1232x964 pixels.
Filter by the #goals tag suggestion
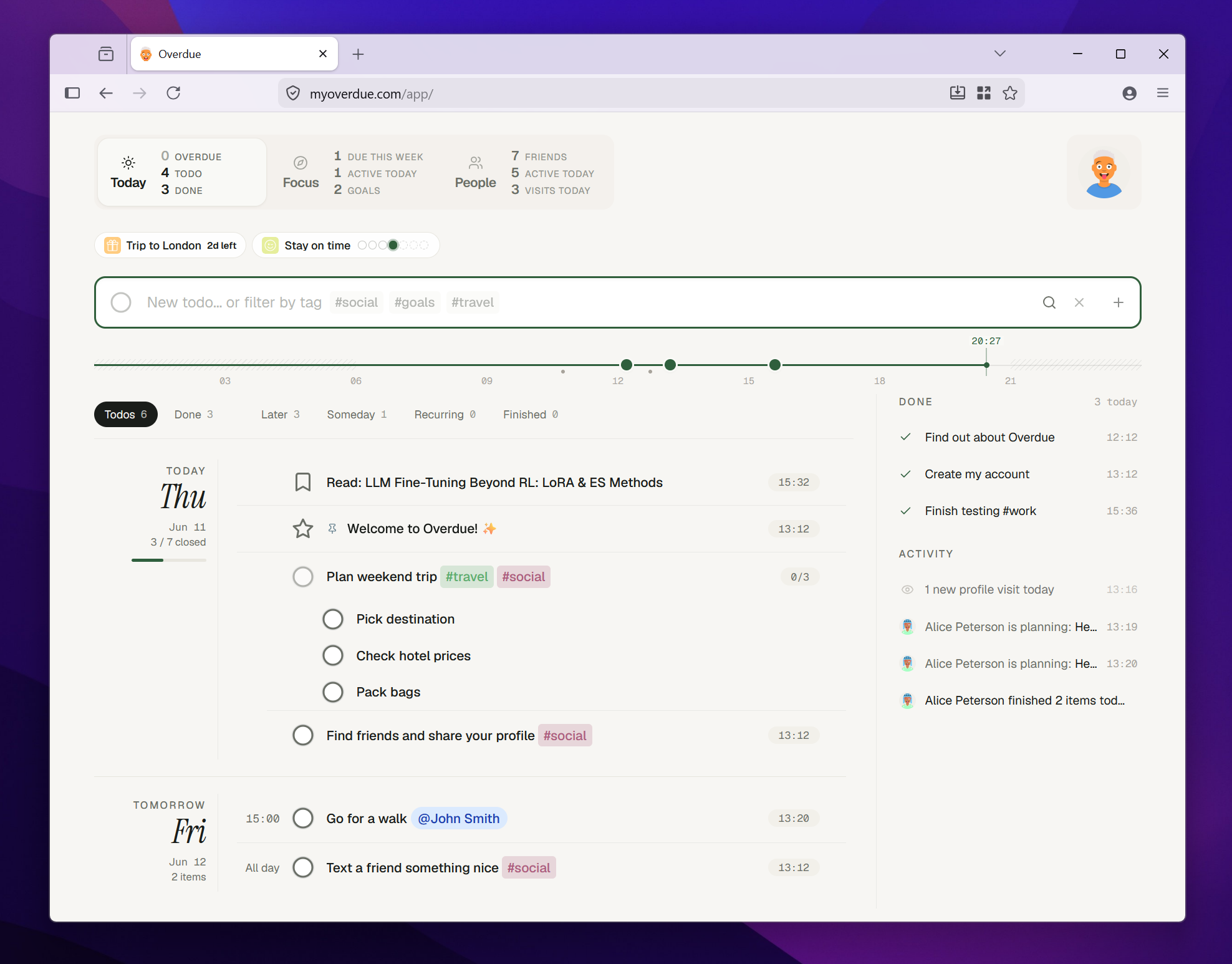pos(415,302)
